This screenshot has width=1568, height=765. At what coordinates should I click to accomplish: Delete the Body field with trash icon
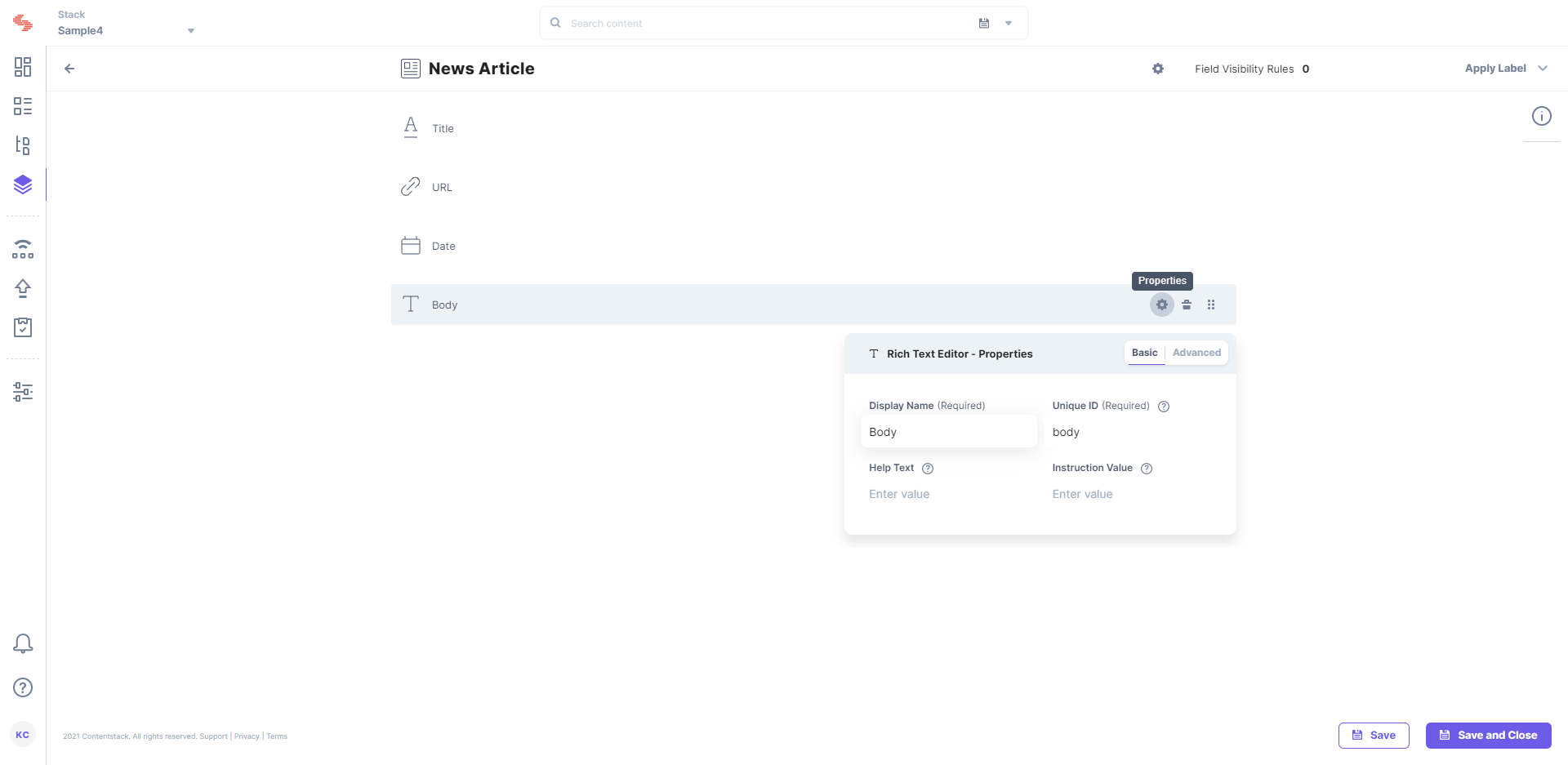point(1187,305)
